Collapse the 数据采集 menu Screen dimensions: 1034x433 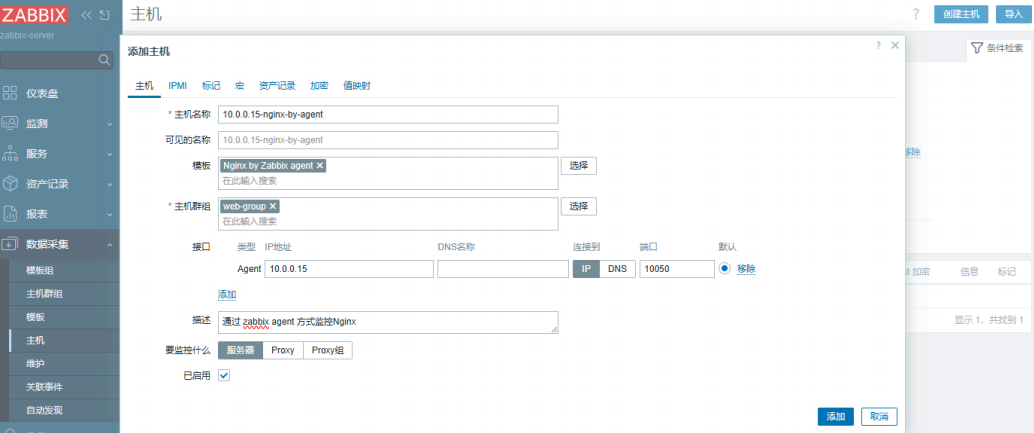click(109, 244)
